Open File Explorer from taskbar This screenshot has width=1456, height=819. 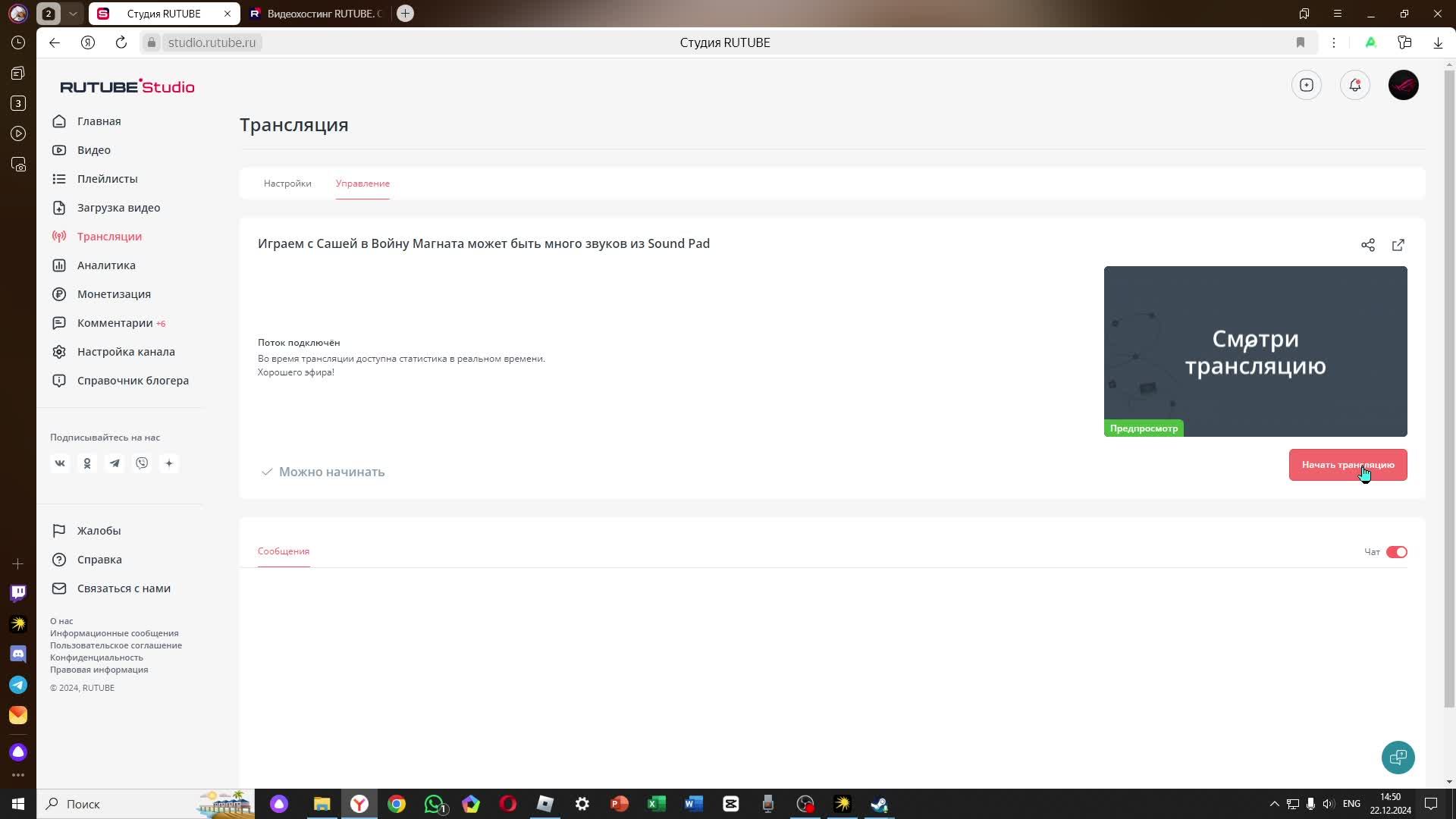[322, 804]
